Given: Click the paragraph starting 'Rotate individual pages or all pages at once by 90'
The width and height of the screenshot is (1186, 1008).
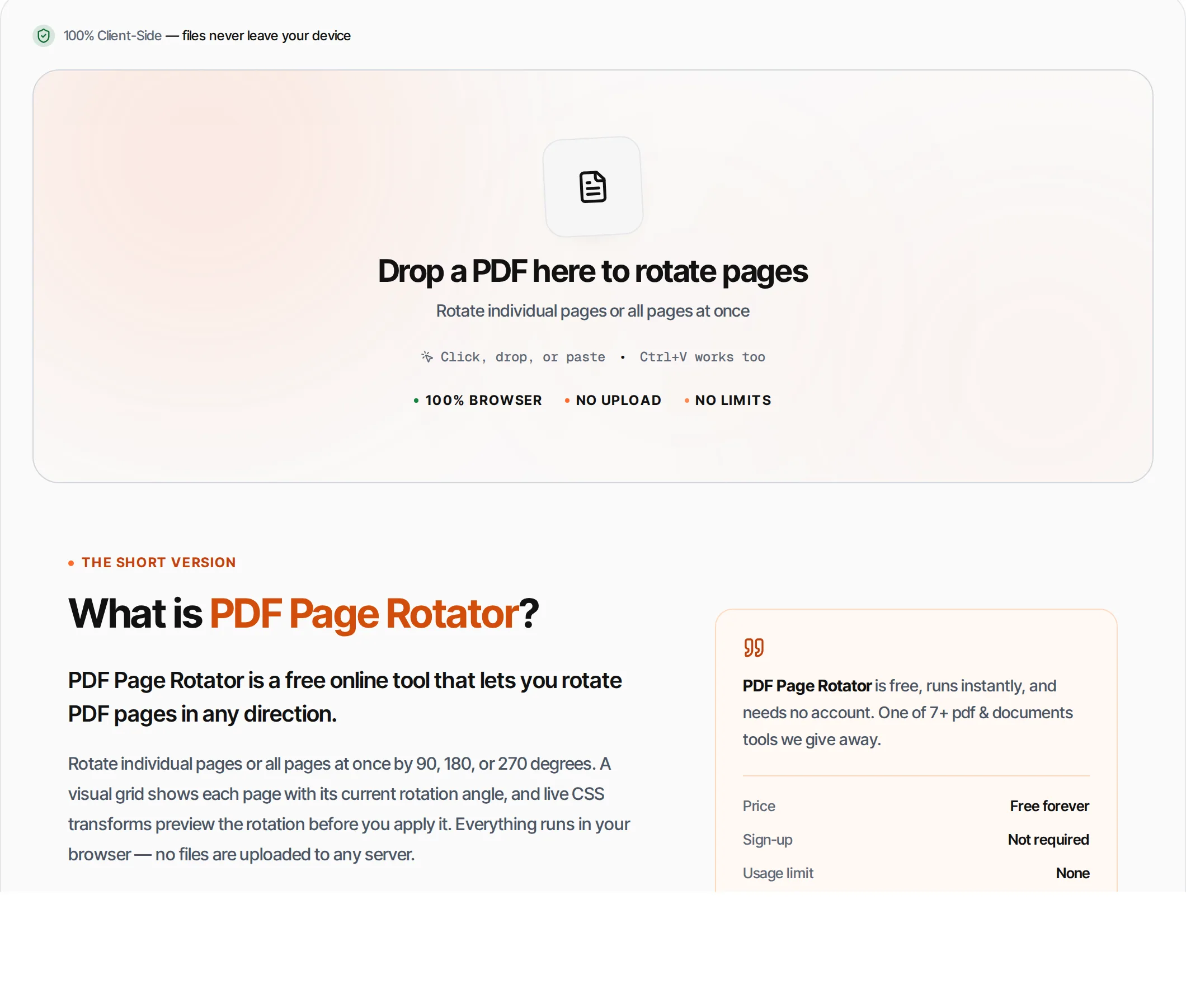Looking at the screenshot, I should [349, 809].
